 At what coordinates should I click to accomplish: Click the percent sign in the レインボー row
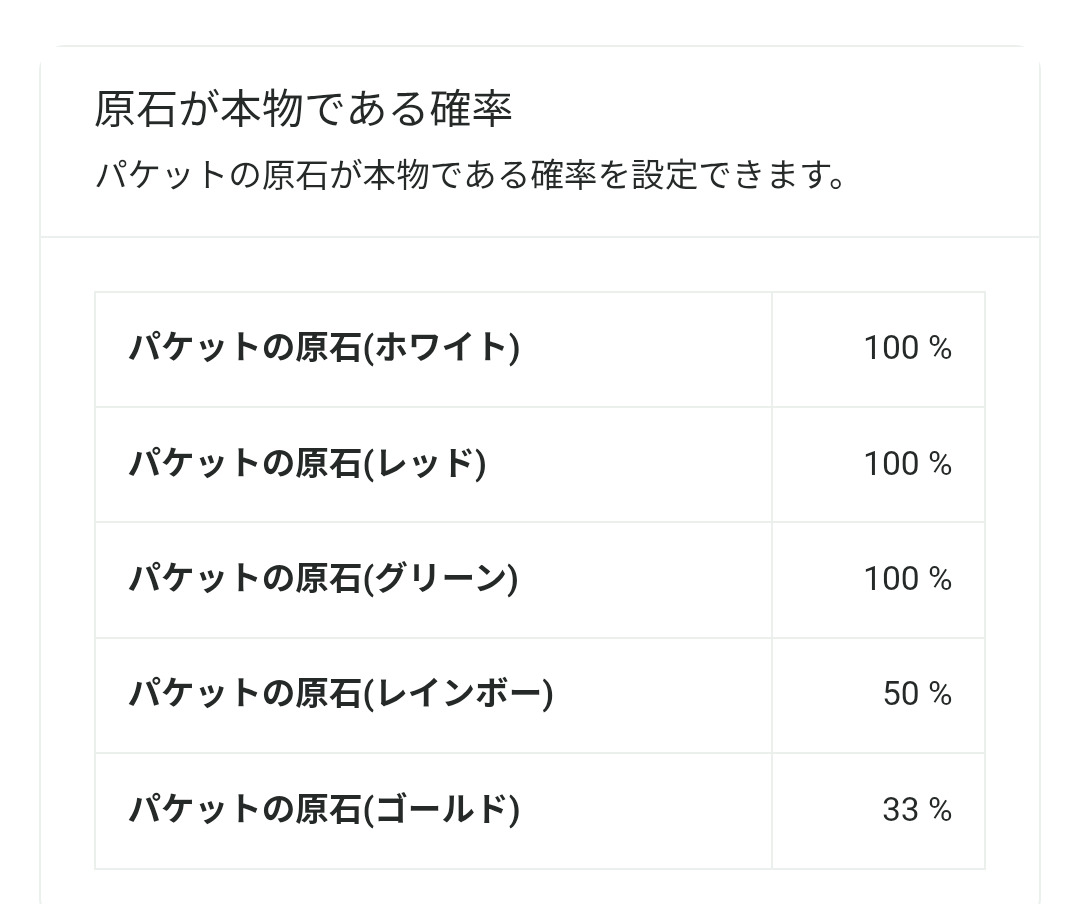pos(940,694)
